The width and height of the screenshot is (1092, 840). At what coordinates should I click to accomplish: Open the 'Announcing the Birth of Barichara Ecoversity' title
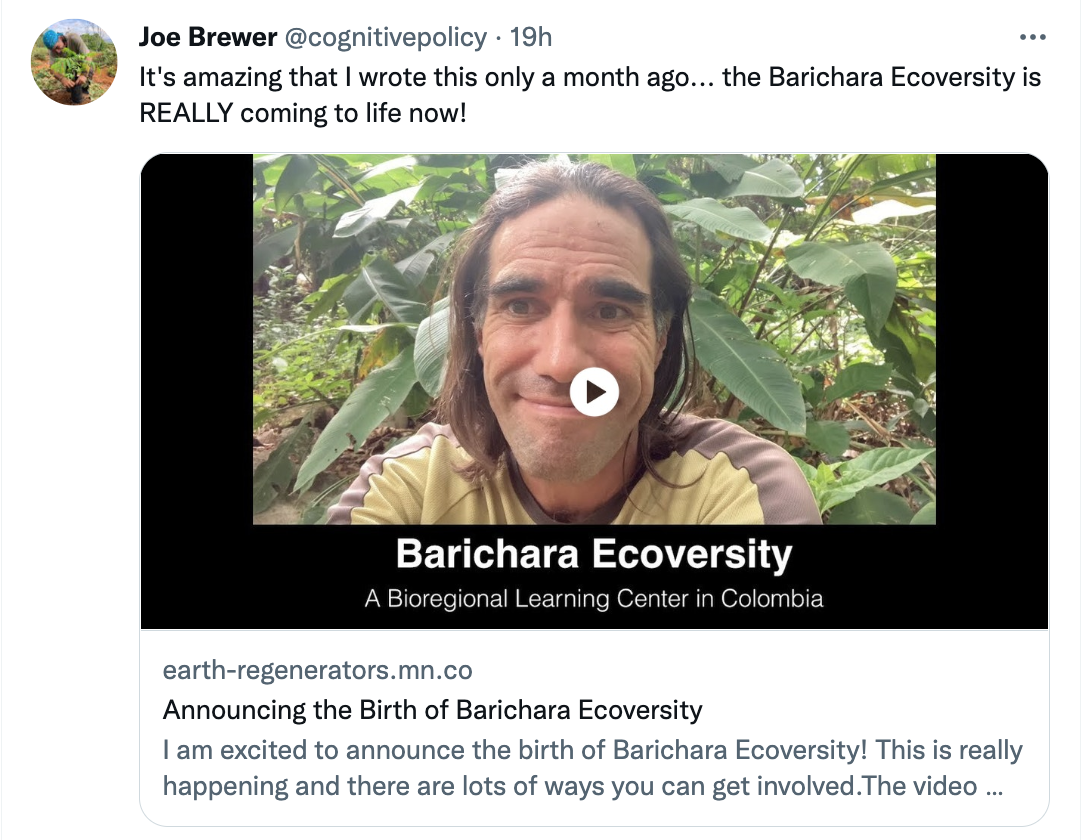(432, 710)
